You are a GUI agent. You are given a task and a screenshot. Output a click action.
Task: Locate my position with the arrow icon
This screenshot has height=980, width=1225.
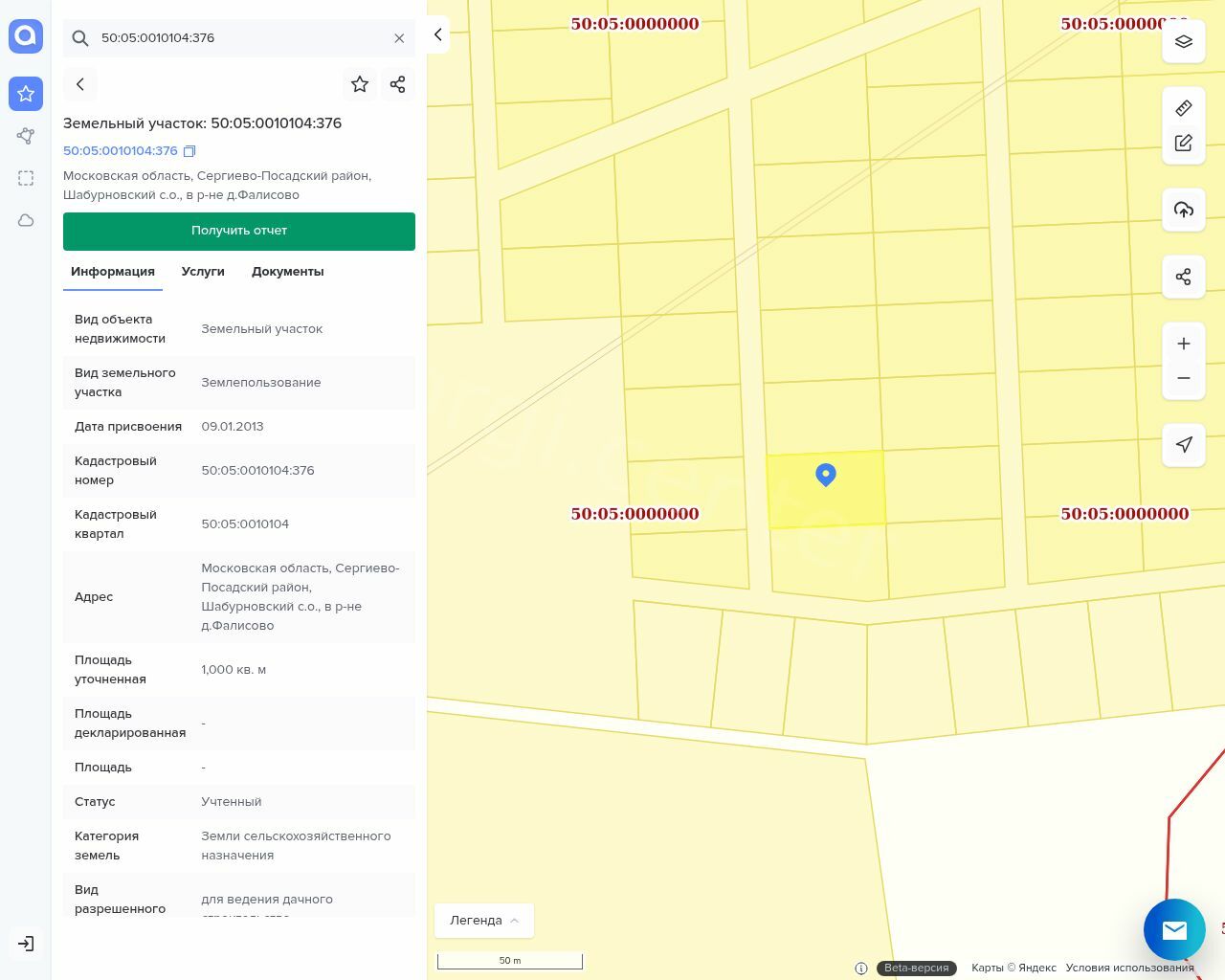pos(1183,444)
